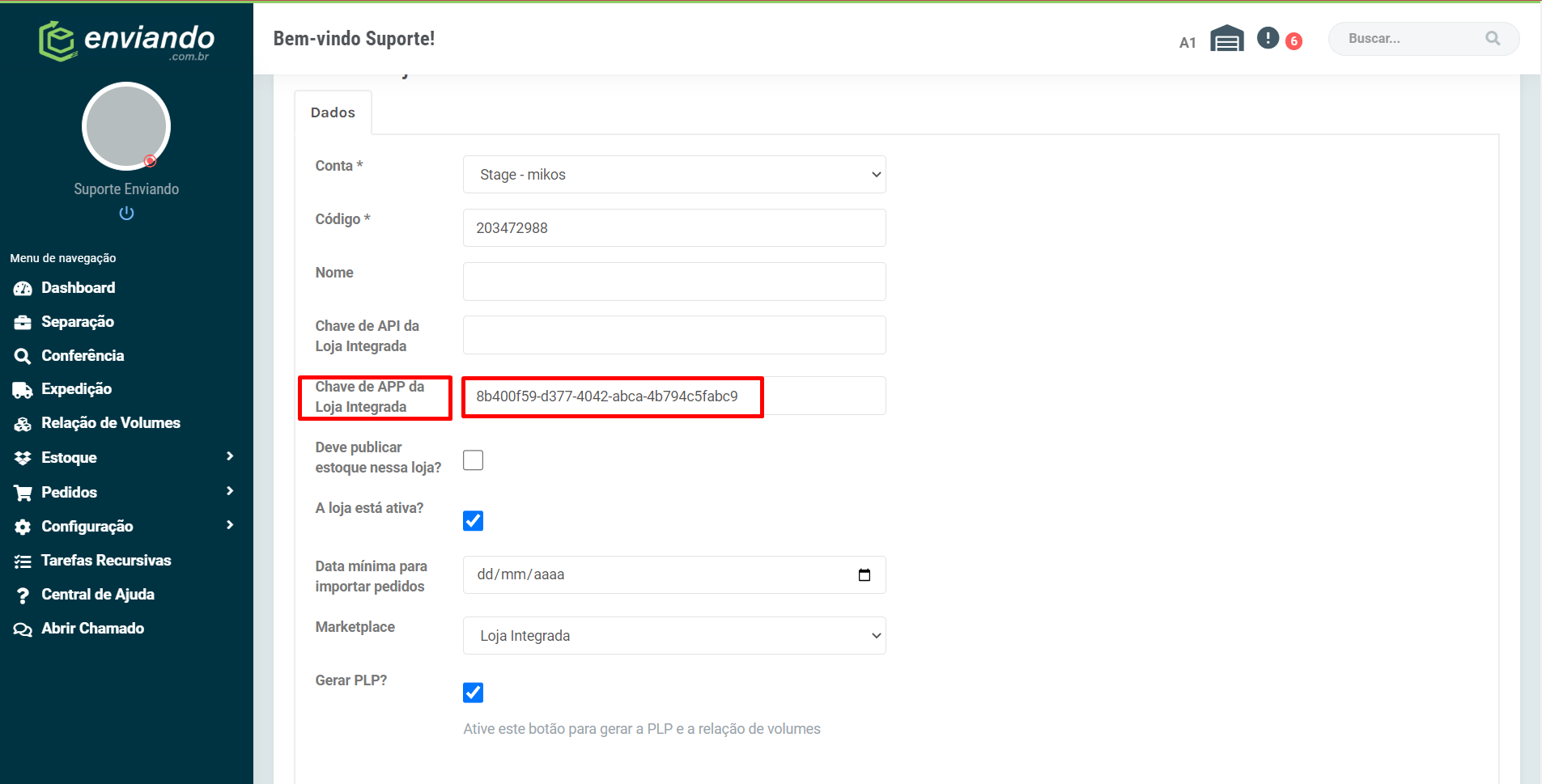Click the Nome input field
Image resolution: width=1542 pixels, height=784 pixels.
click(x=674, y=282)
